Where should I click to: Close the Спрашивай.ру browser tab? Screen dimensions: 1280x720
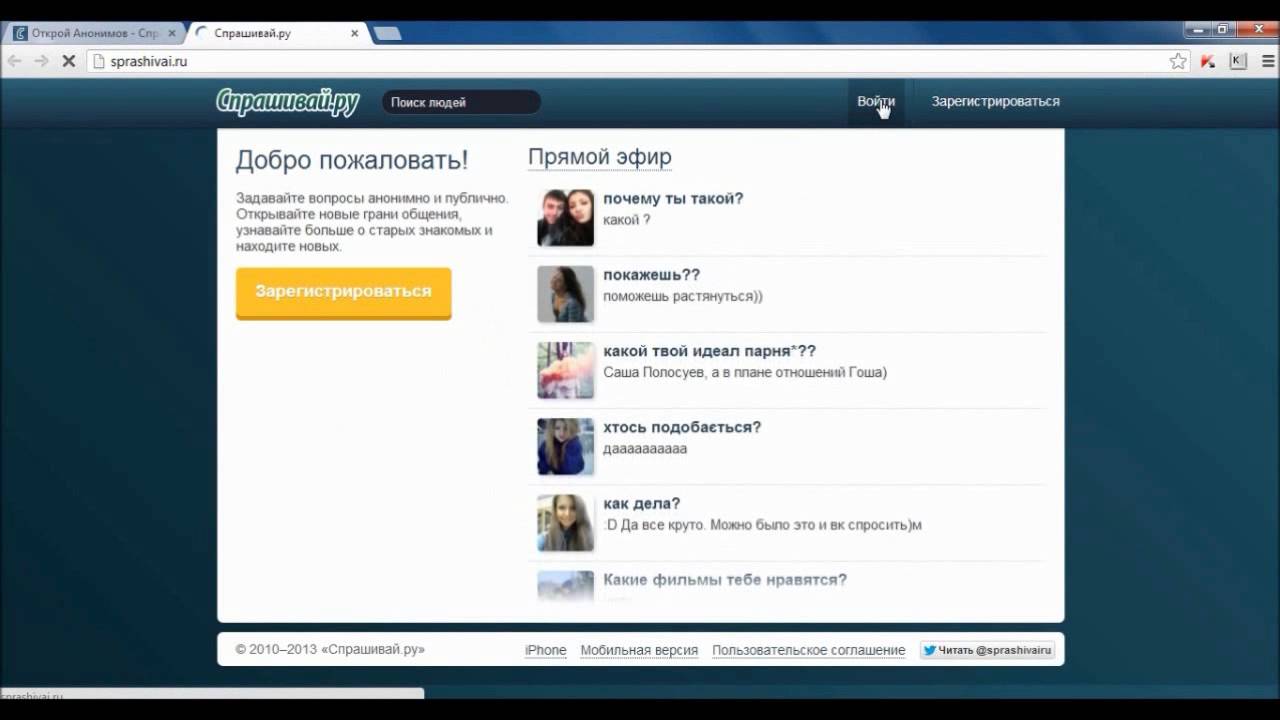[x=354, y=33]
